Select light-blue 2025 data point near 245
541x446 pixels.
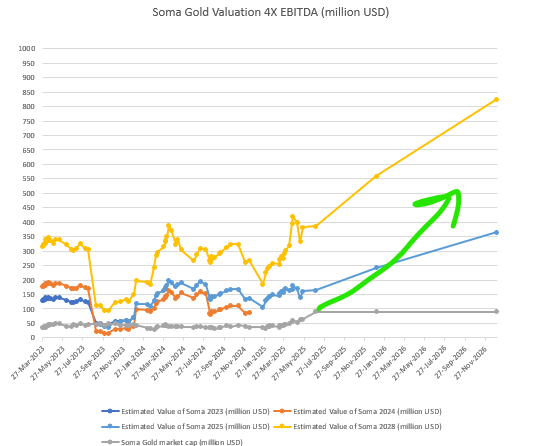click(376, 267)
